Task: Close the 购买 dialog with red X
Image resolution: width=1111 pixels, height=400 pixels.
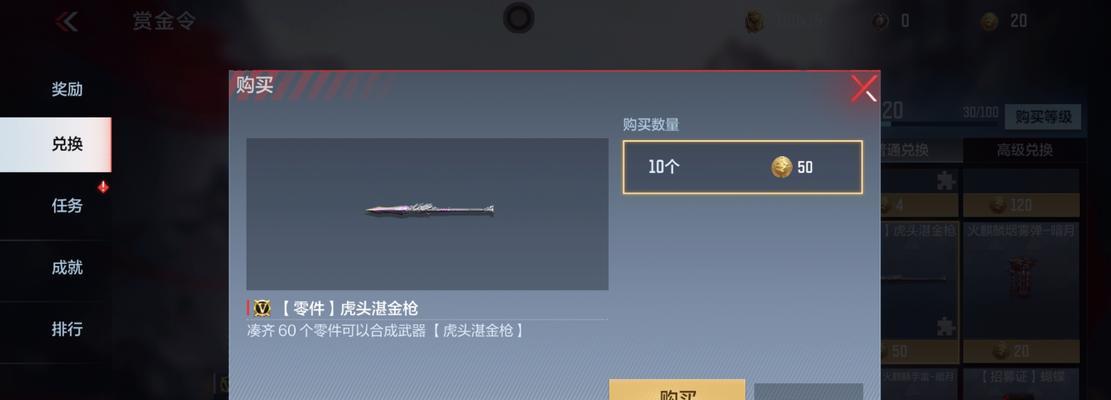Action: click(x=864, y=89)
